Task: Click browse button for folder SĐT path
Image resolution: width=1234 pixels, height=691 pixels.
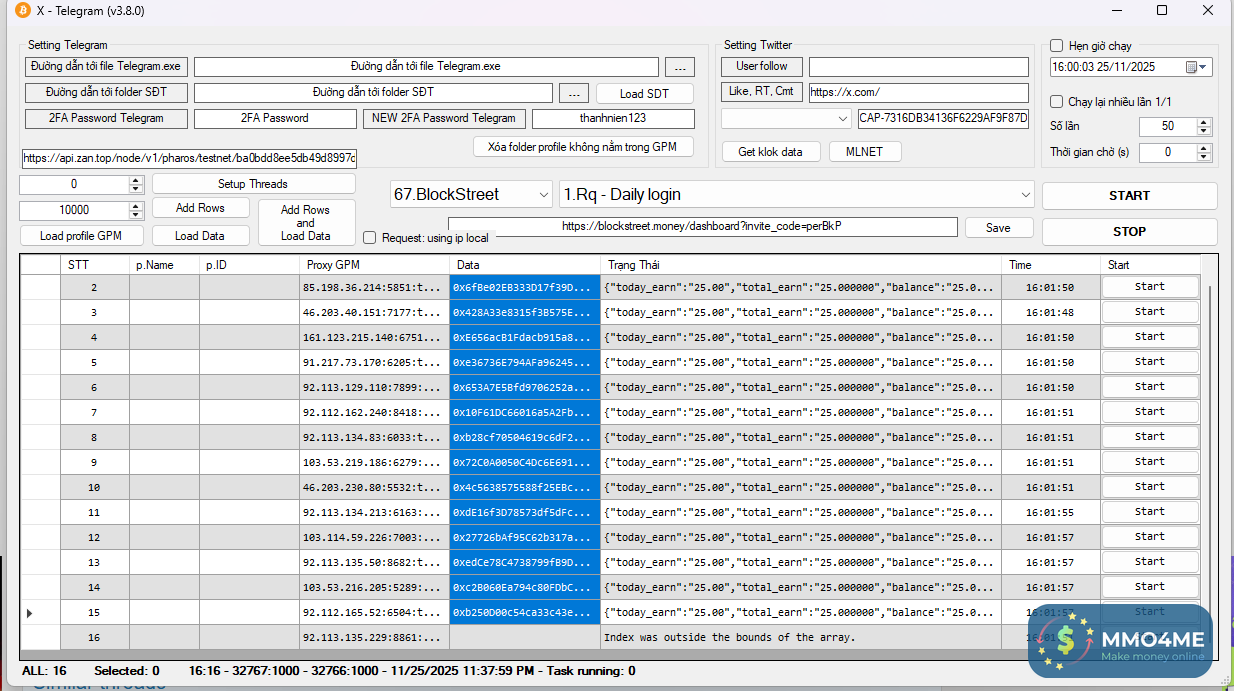Action: [x=573, y=93]
